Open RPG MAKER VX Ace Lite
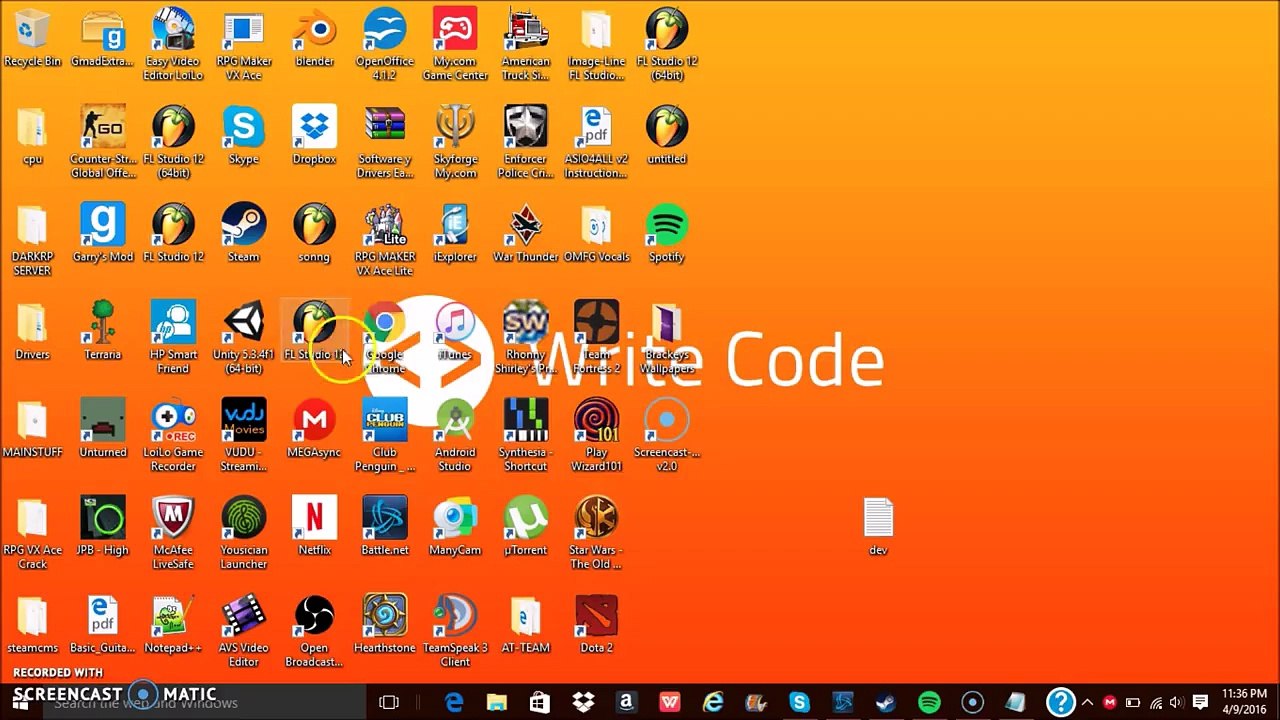The height and width of the screenshot is (720, 1280). click(385, 241)
